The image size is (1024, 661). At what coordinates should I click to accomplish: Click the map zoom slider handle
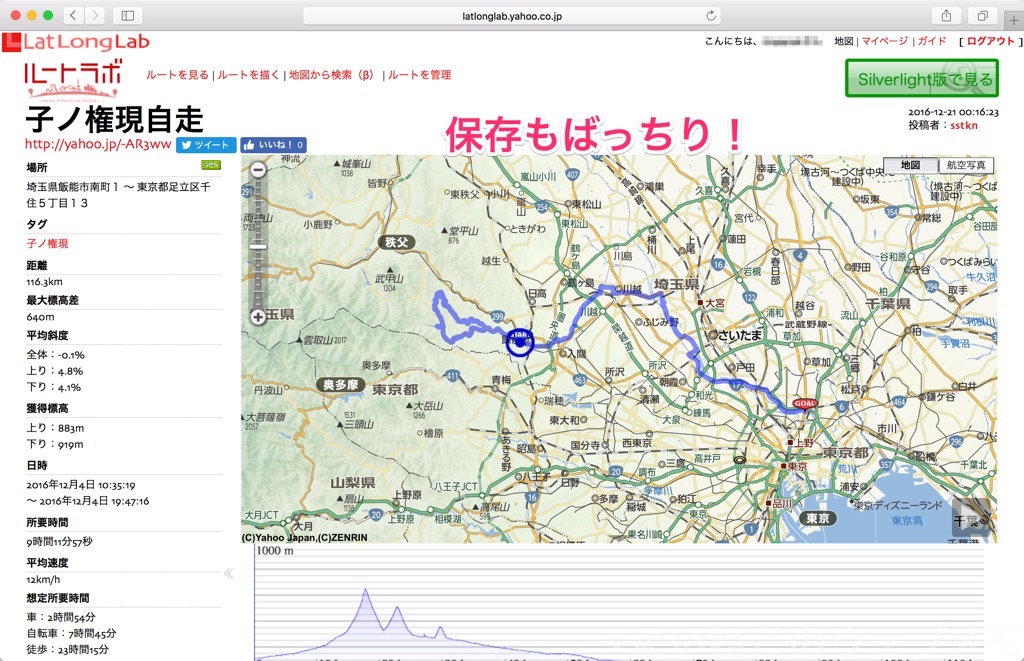click(258, 246)
